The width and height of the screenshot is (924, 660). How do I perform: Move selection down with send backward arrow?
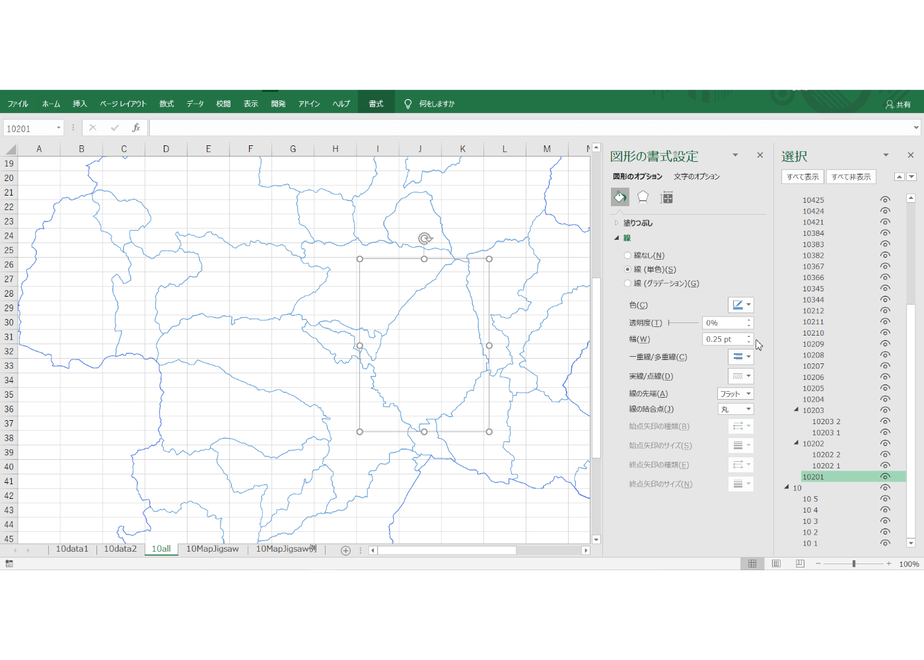[912, 177]
